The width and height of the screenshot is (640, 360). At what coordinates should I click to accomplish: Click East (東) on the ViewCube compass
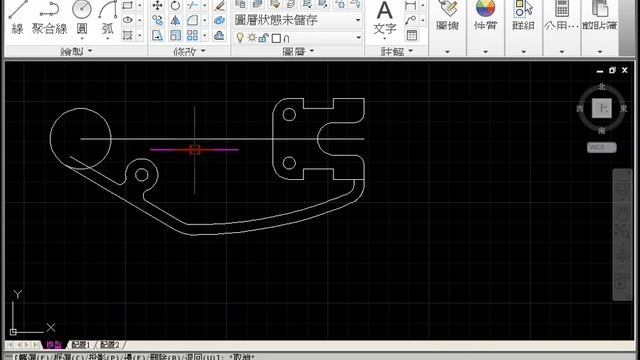coord(624,108)
